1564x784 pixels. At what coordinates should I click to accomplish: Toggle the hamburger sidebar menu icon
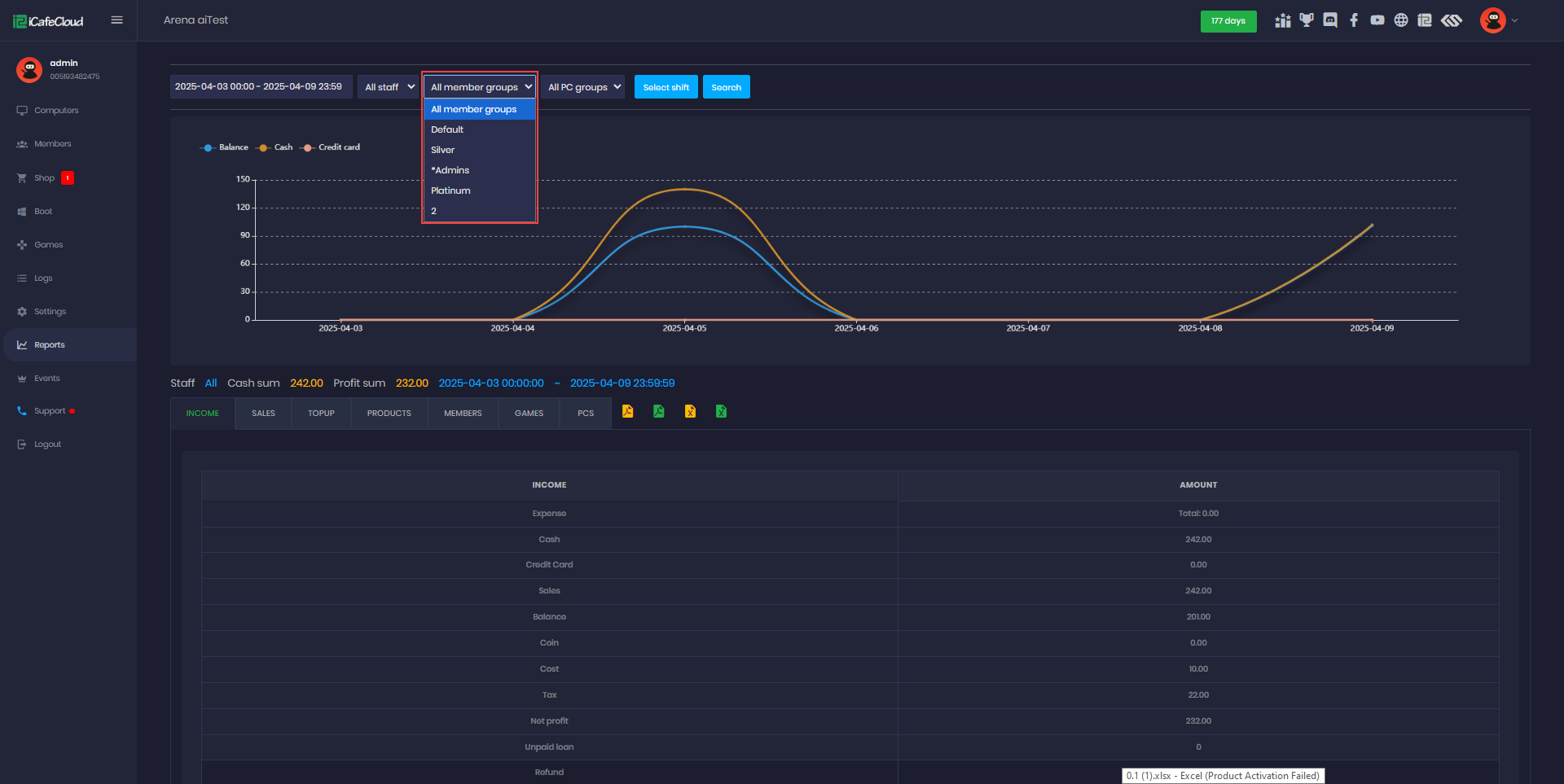(117, 20)
